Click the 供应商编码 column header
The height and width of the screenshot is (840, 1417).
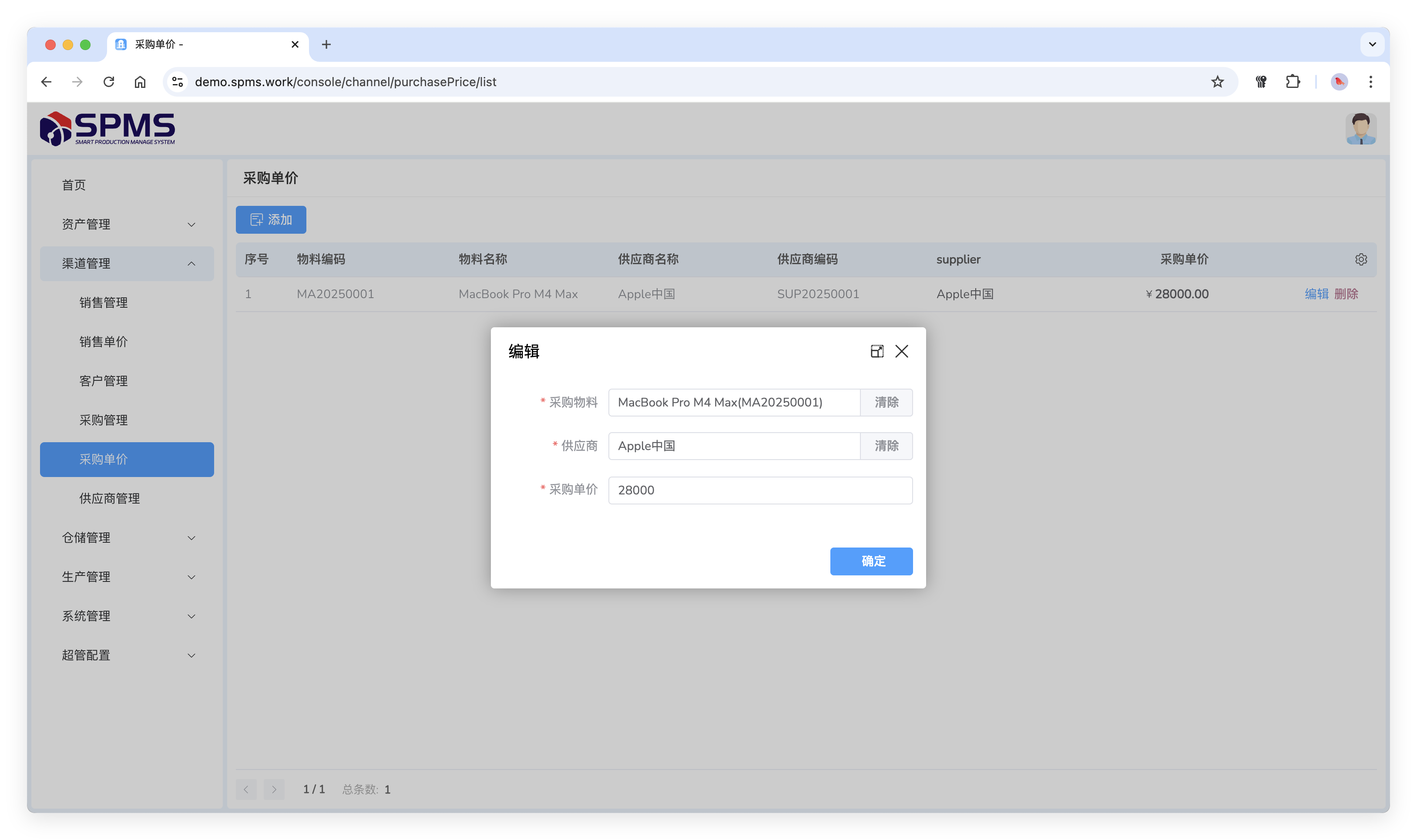coord(807,259)
